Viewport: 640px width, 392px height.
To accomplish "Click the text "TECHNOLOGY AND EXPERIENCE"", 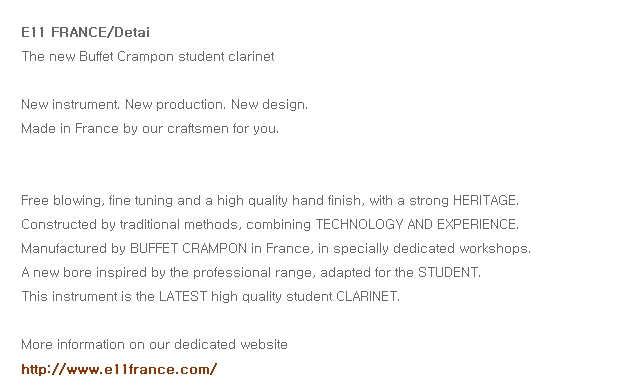I will (x=416, y=225).
